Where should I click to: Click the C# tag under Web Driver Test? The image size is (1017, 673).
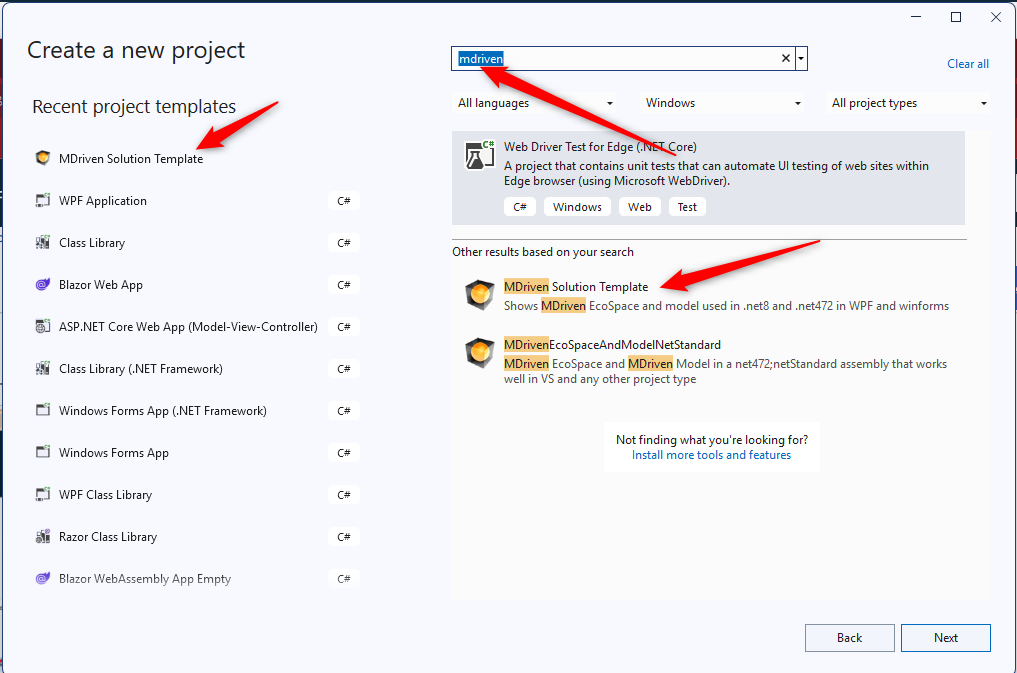[520, 207]
